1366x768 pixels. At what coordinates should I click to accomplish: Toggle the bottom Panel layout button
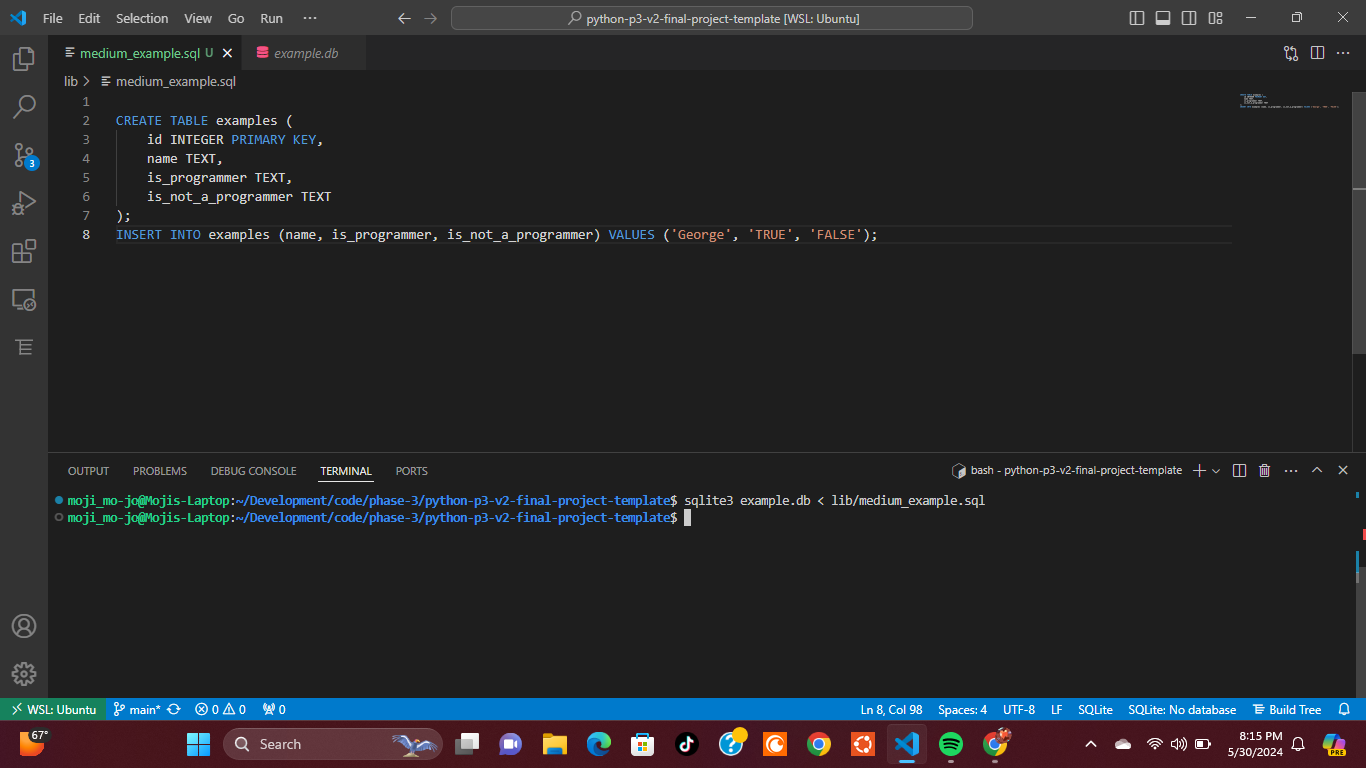tap(1163, 18)
